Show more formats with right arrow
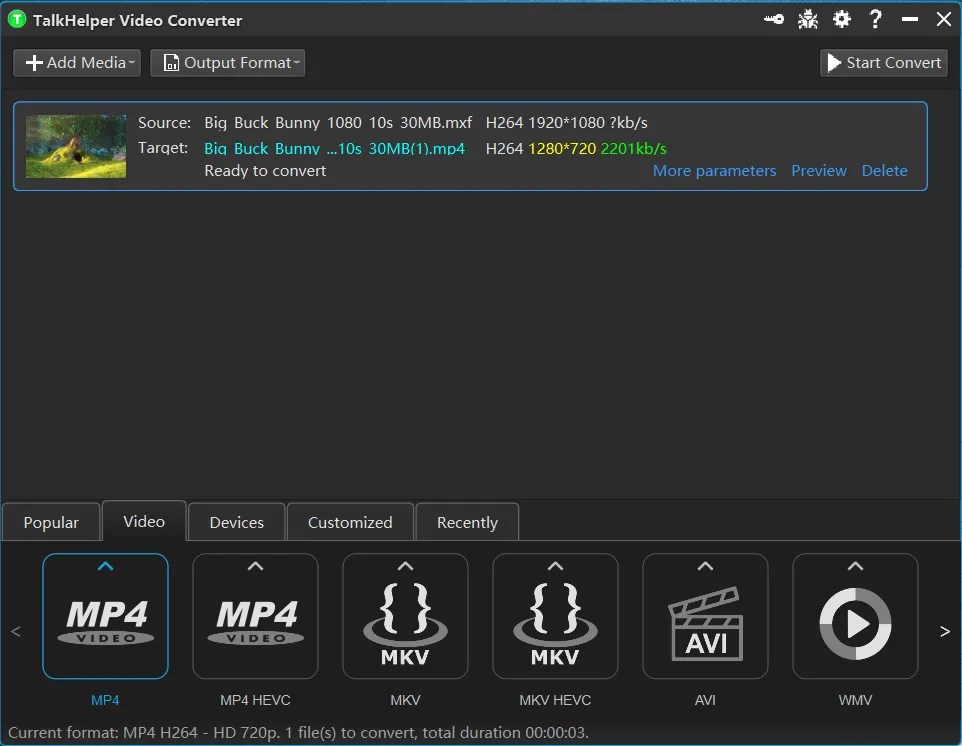962x746 pixels. [x=945, y=631]
